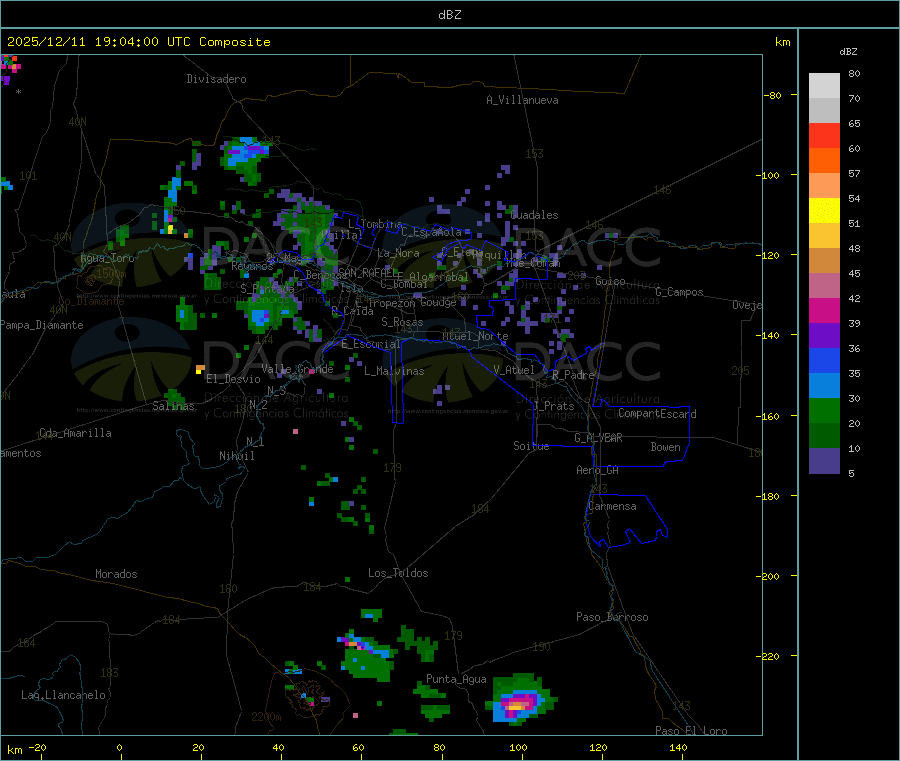Viewport: 900px width, 761px height.
Task: Select the Carmensa label
Action: coord(612,507)
